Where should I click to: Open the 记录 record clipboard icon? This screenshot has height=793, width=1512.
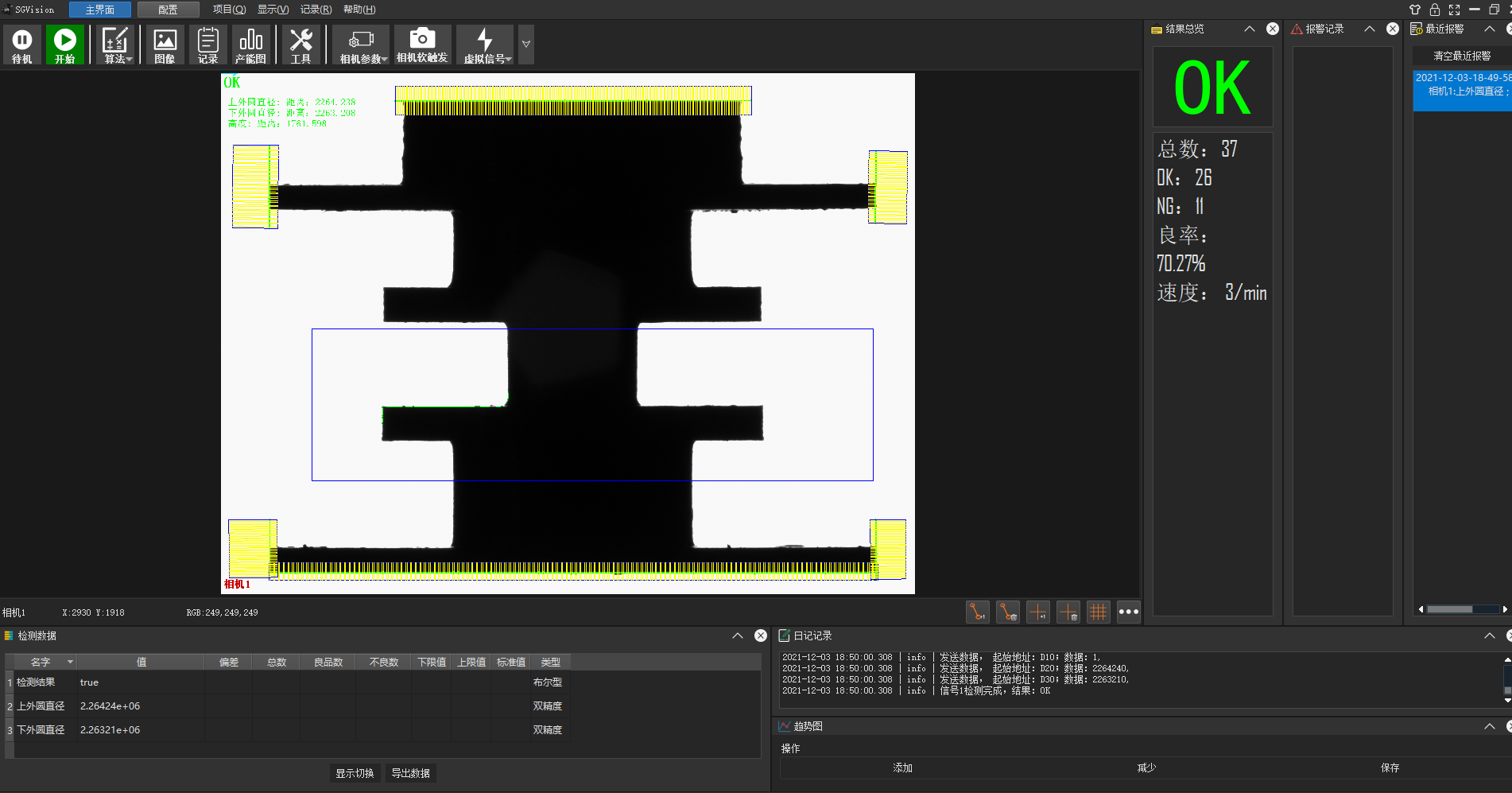point(207,45)
